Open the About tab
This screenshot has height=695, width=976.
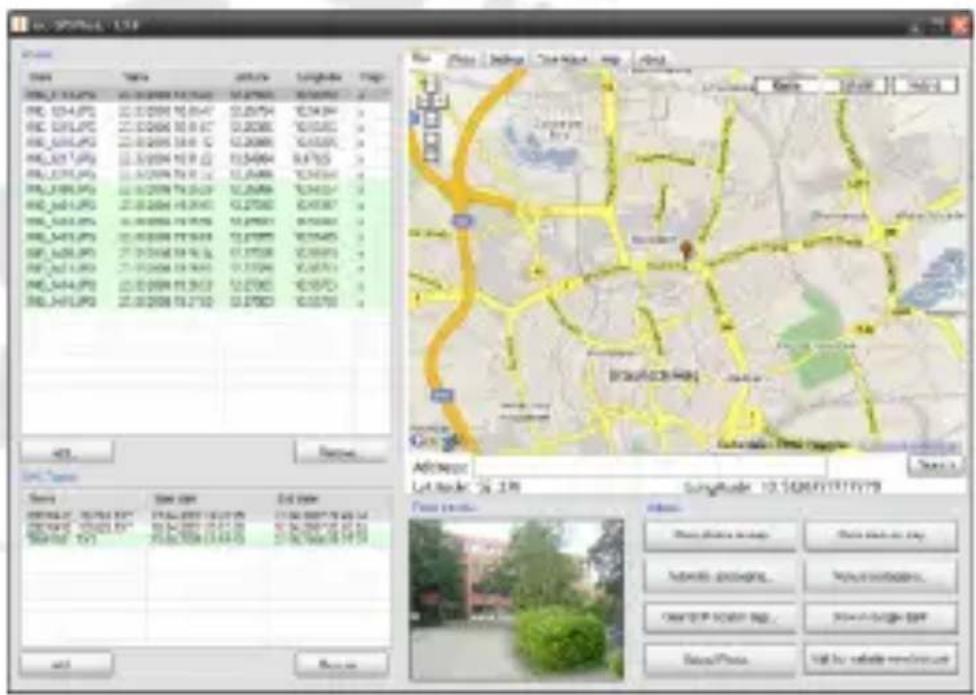point(652,59)
